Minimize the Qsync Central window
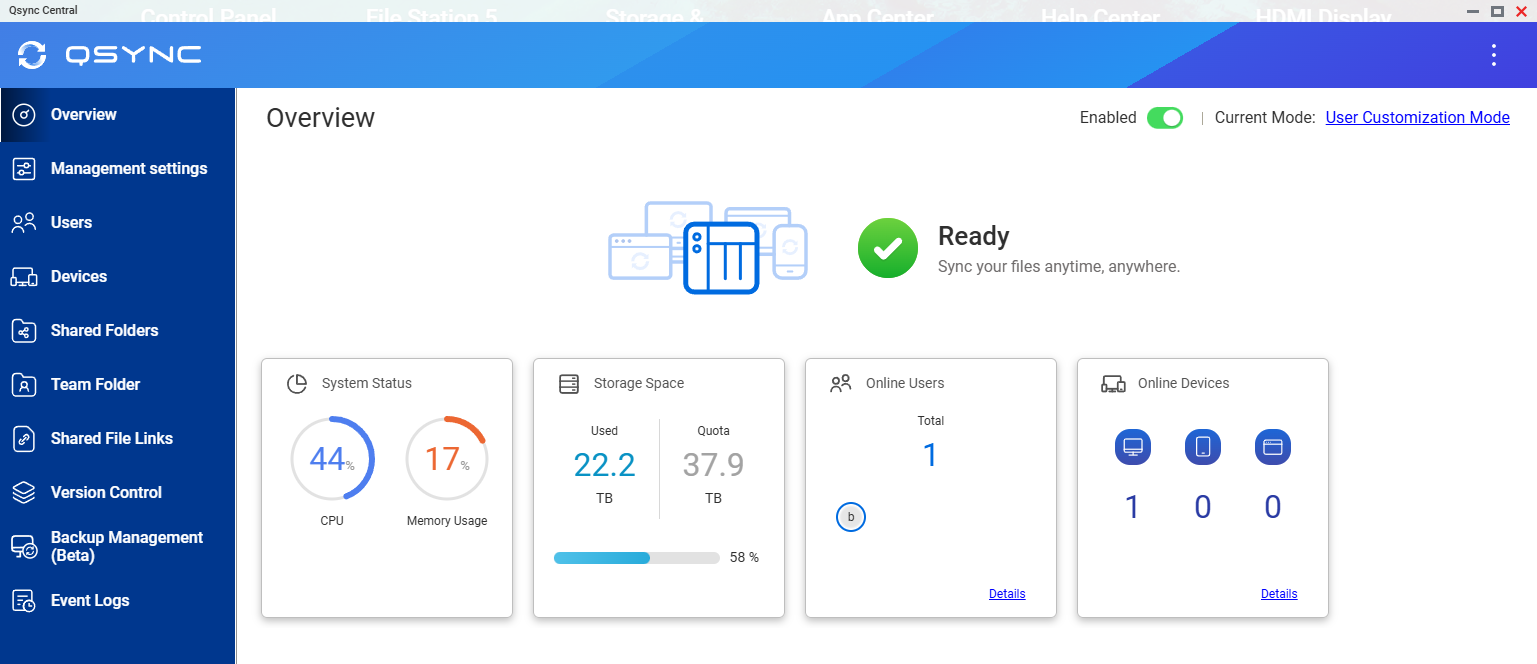 click(1474, 11)
